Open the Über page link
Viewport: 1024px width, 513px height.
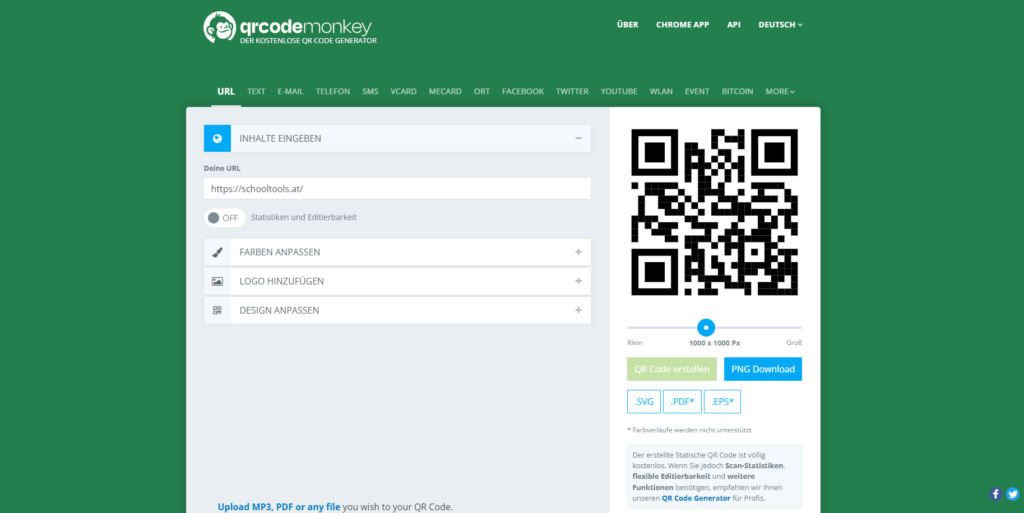(628, 25)
